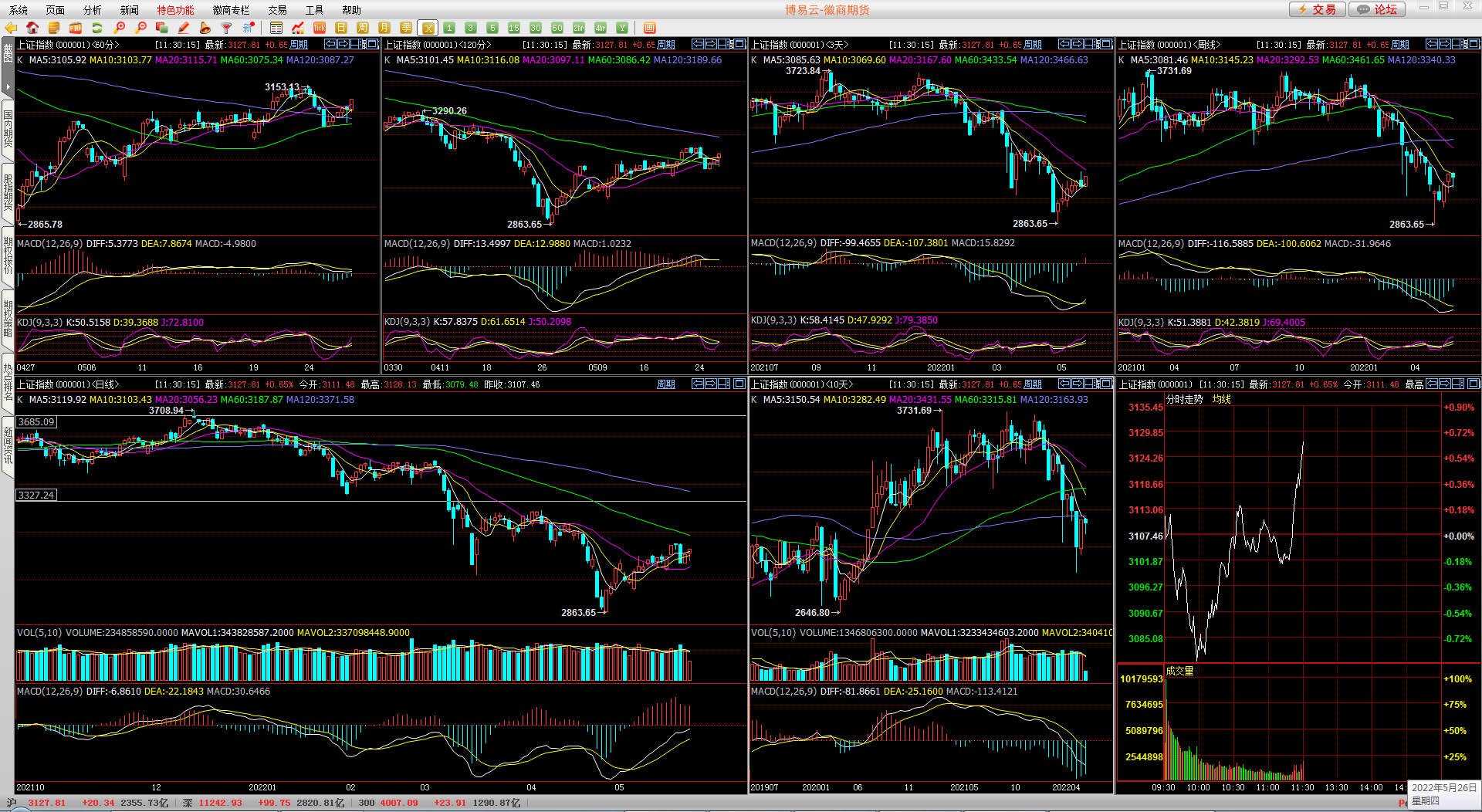Open 周期 dropdown in 3天 panel
1482x812 pixels.
1033,45
